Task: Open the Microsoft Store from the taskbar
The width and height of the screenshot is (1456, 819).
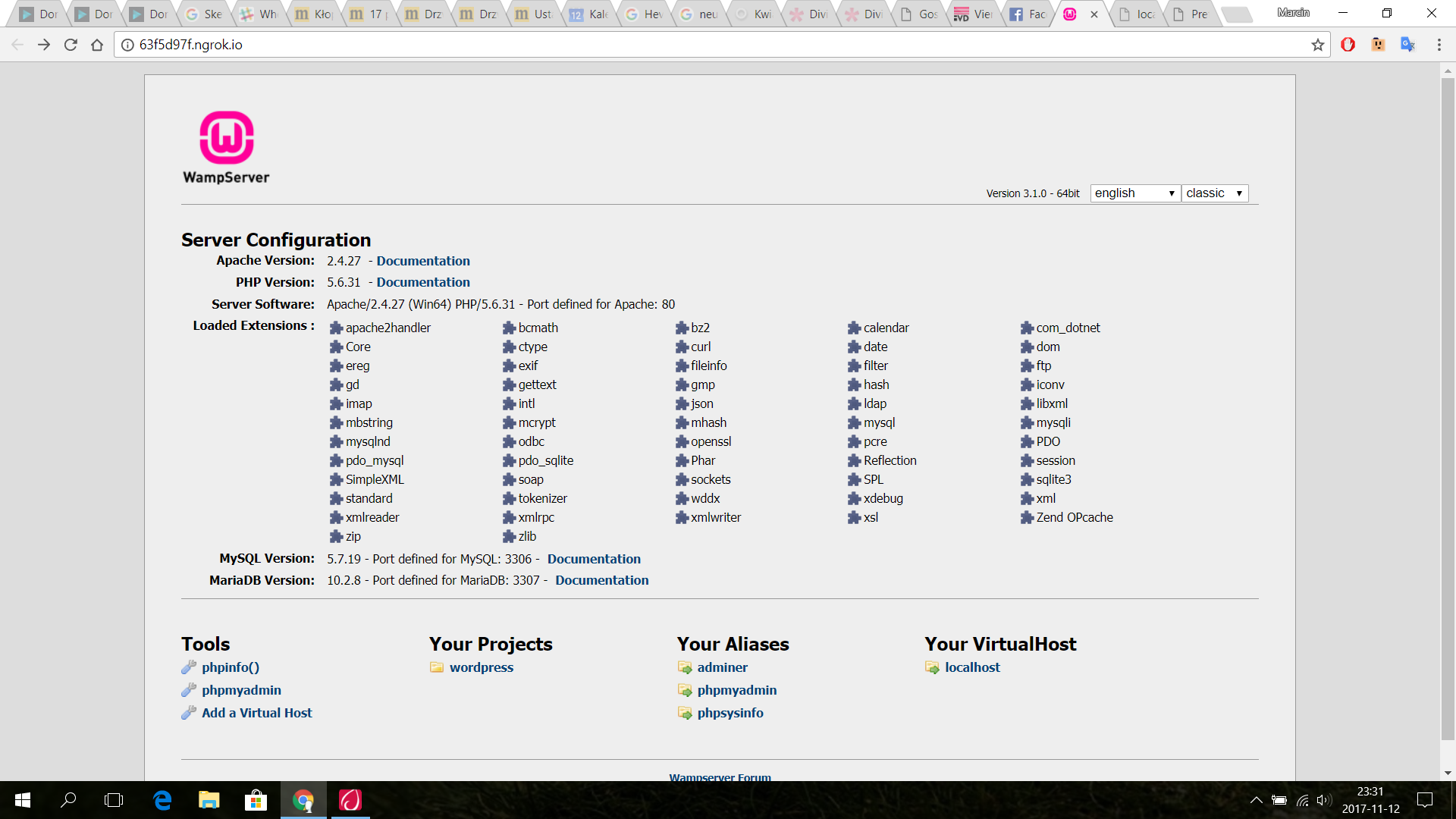Action: pos(256,800)
